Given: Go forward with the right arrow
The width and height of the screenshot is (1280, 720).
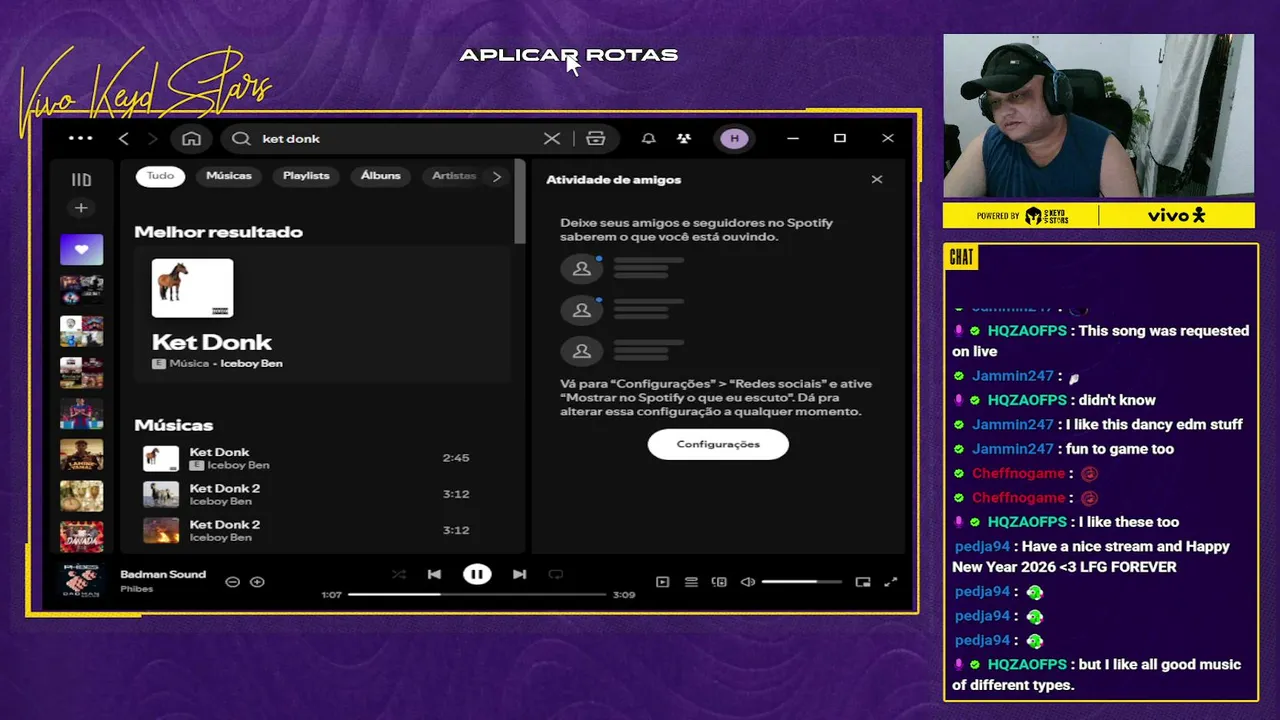Looking at the screenshot, I should (x=153, y=138).
